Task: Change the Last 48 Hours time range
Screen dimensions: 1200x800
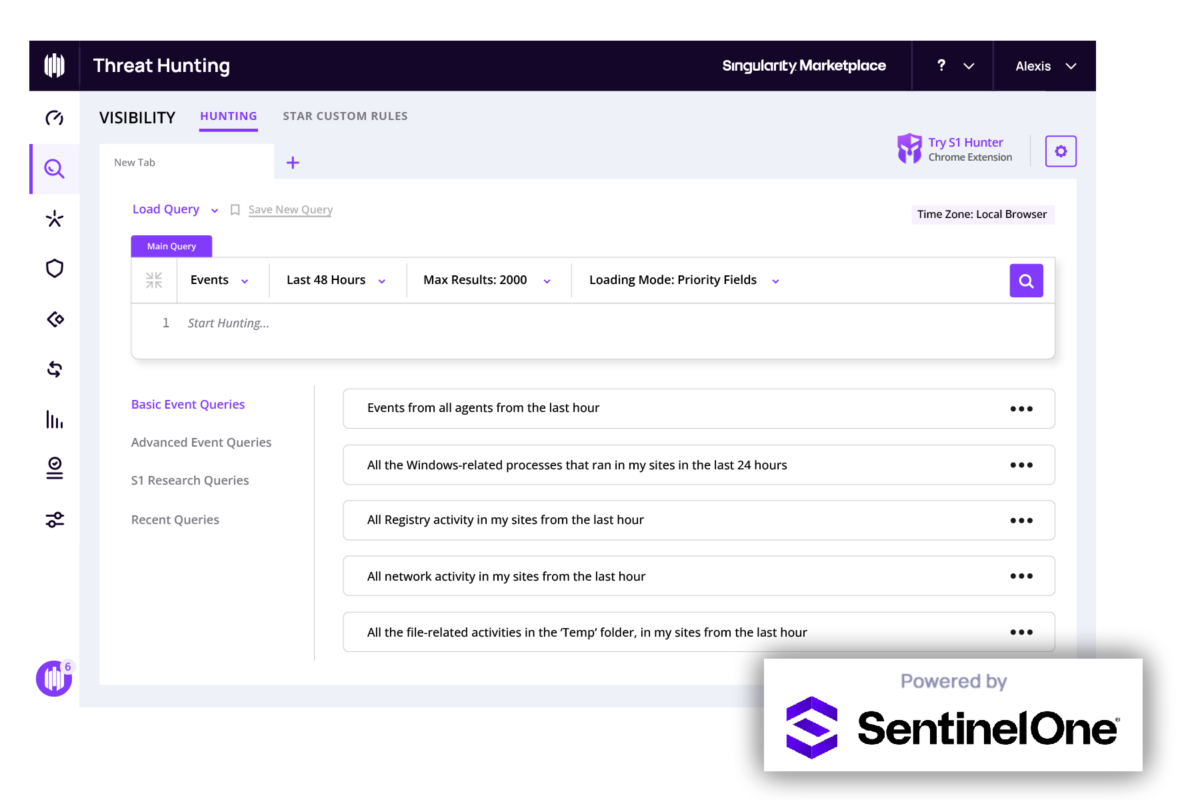Action: [336, 281]
